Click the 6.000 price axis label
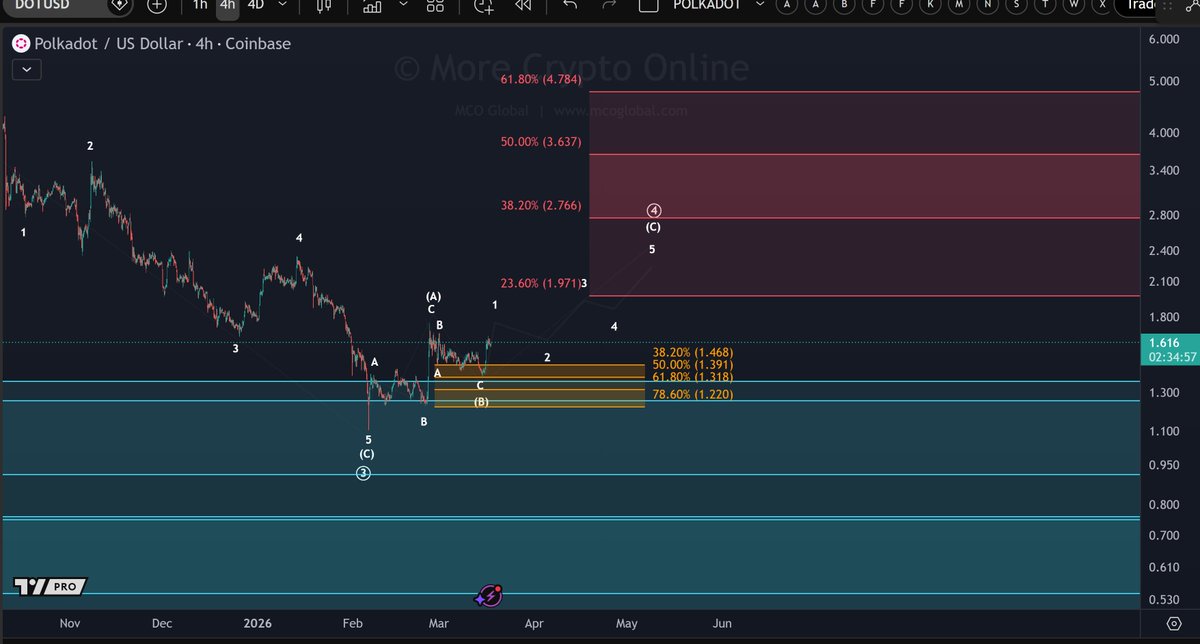The image size is (1200, 644). click(x=1165, y=38)
